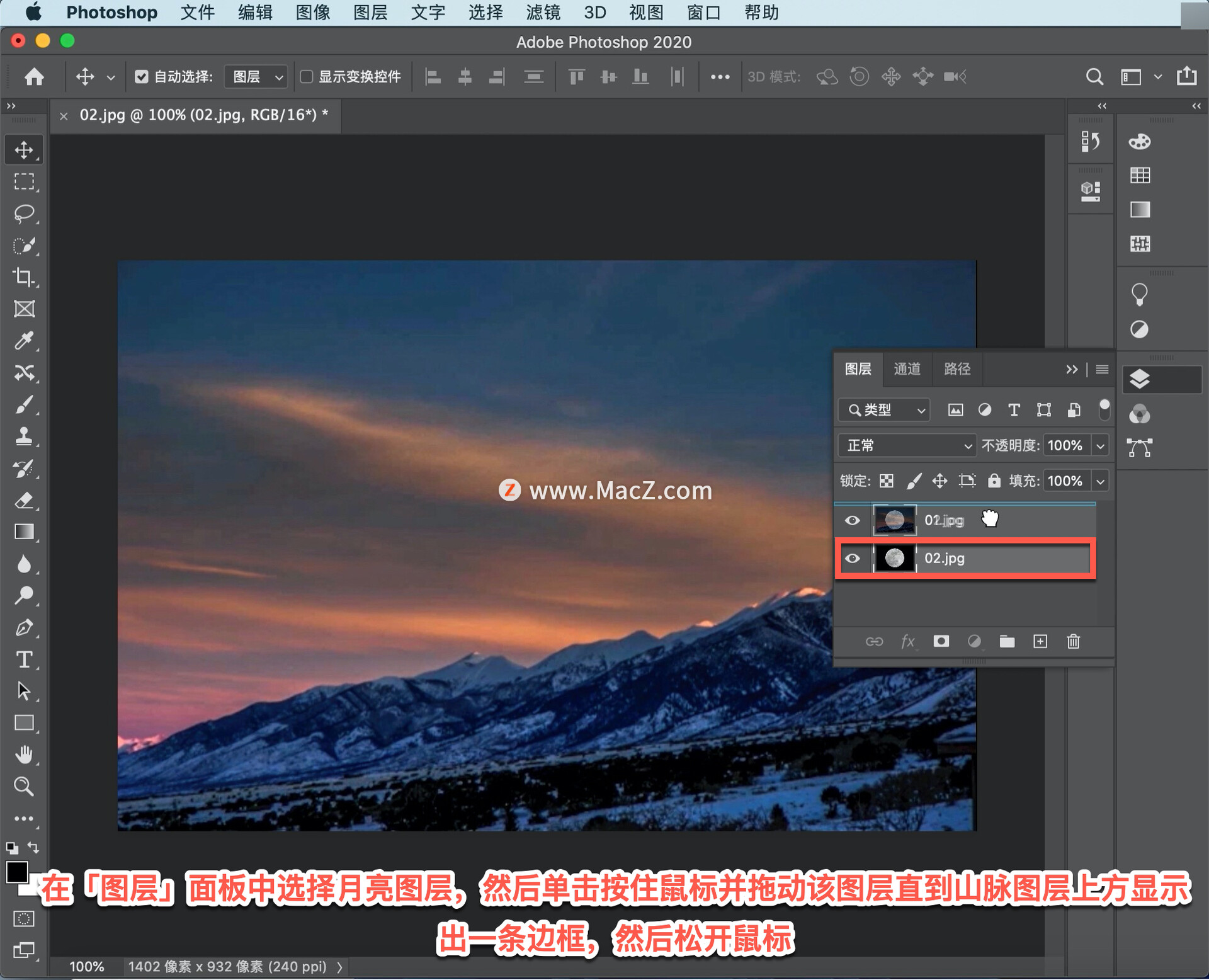Image resolution: width=1209 pixels, height=980 pixels.
Task: Click the Home icon in options bar
Action: (x=34, y=77)
